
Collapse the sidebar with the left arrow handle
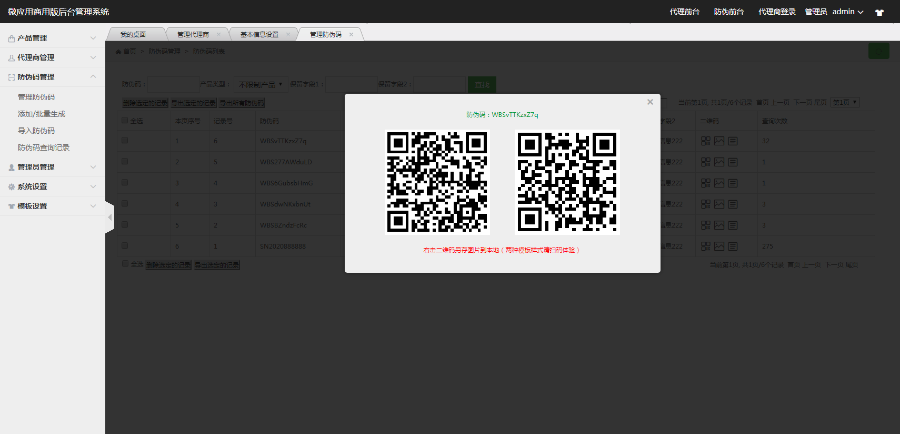[110, 217]
